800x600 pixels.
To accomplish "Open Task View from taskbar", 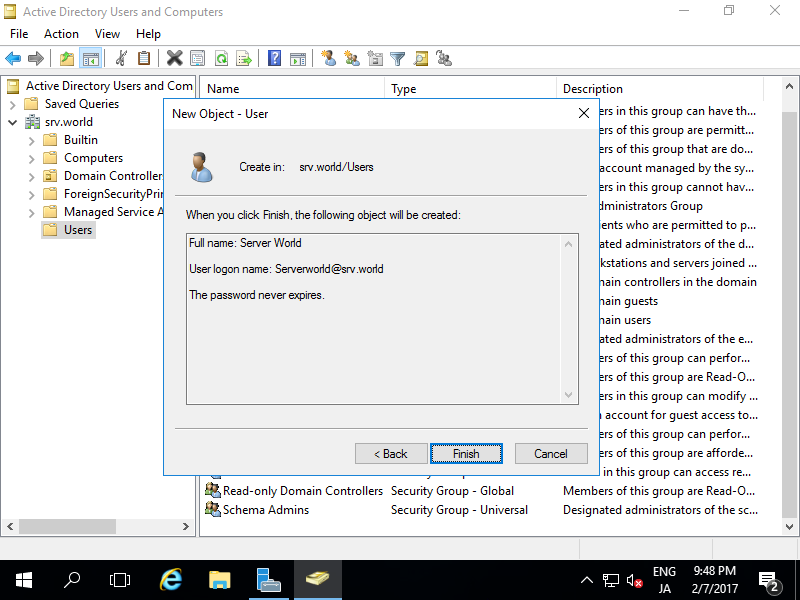I will point(120,580).
